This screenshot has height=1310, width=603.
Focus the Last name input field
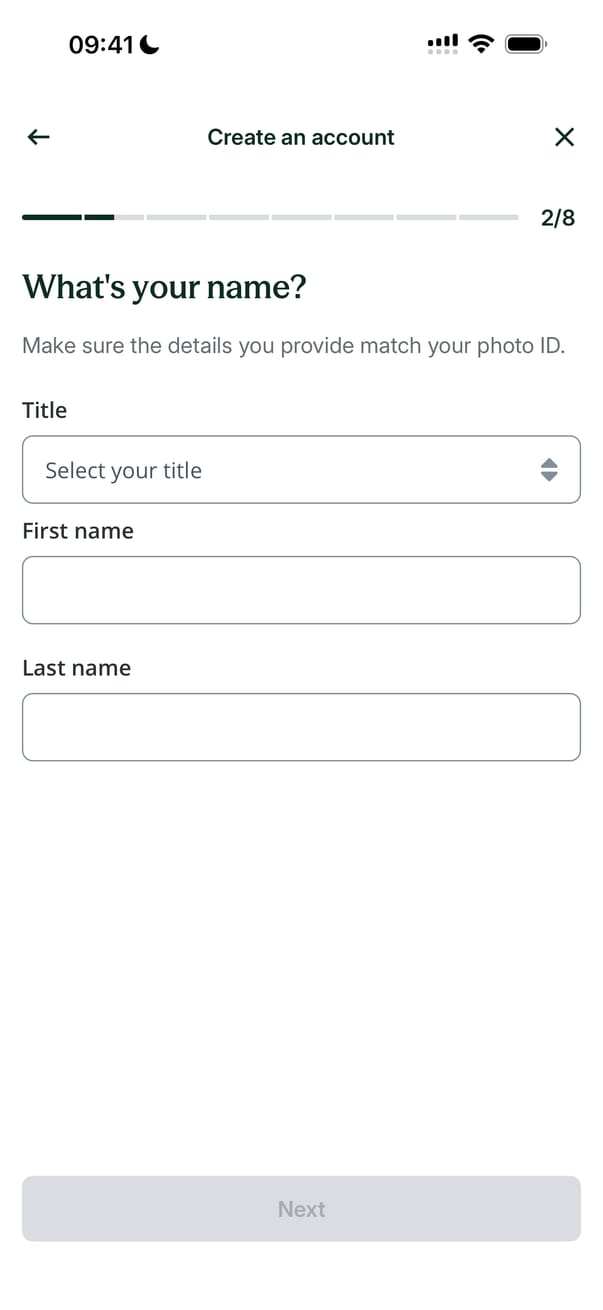coord(300,727)
